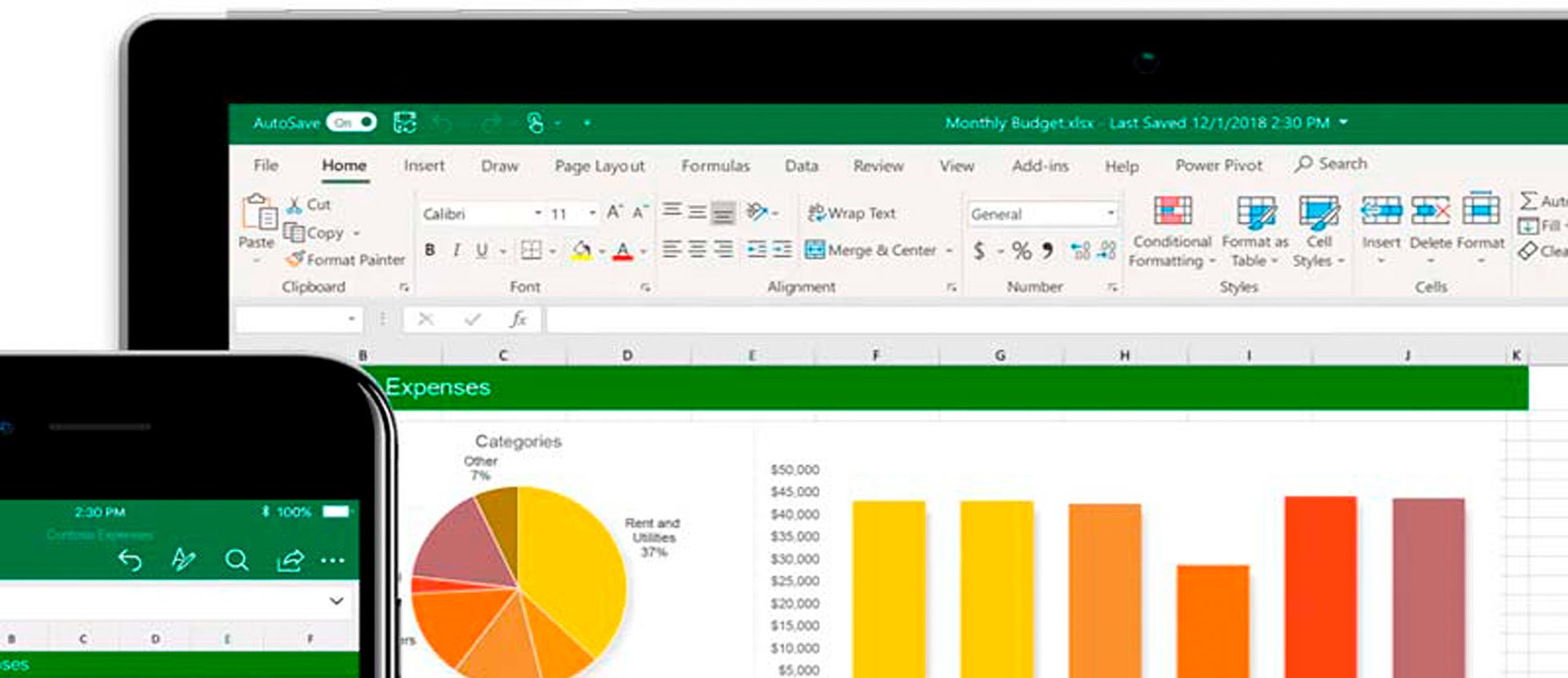This screenshot has height=678, width=1568.
Task: Tap the search magnifier on phone Excel
Action: [237, 560]
